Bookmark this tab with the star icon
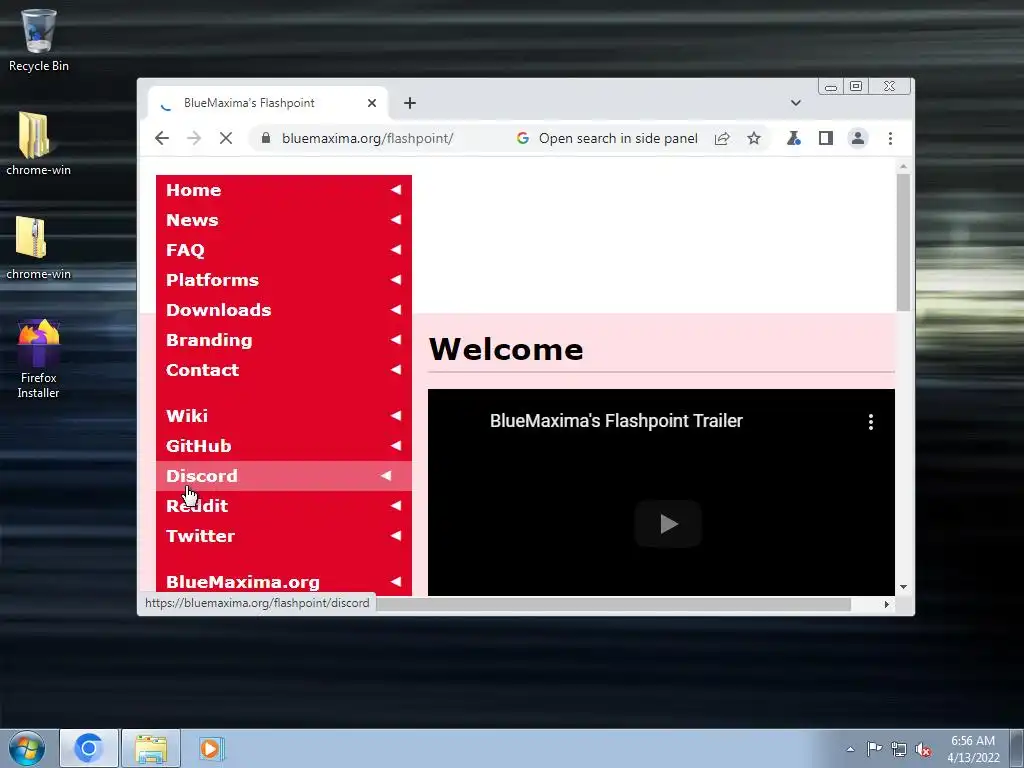Screen dimensions: 1024x768 pyautogui.click(x=754, y=138)
